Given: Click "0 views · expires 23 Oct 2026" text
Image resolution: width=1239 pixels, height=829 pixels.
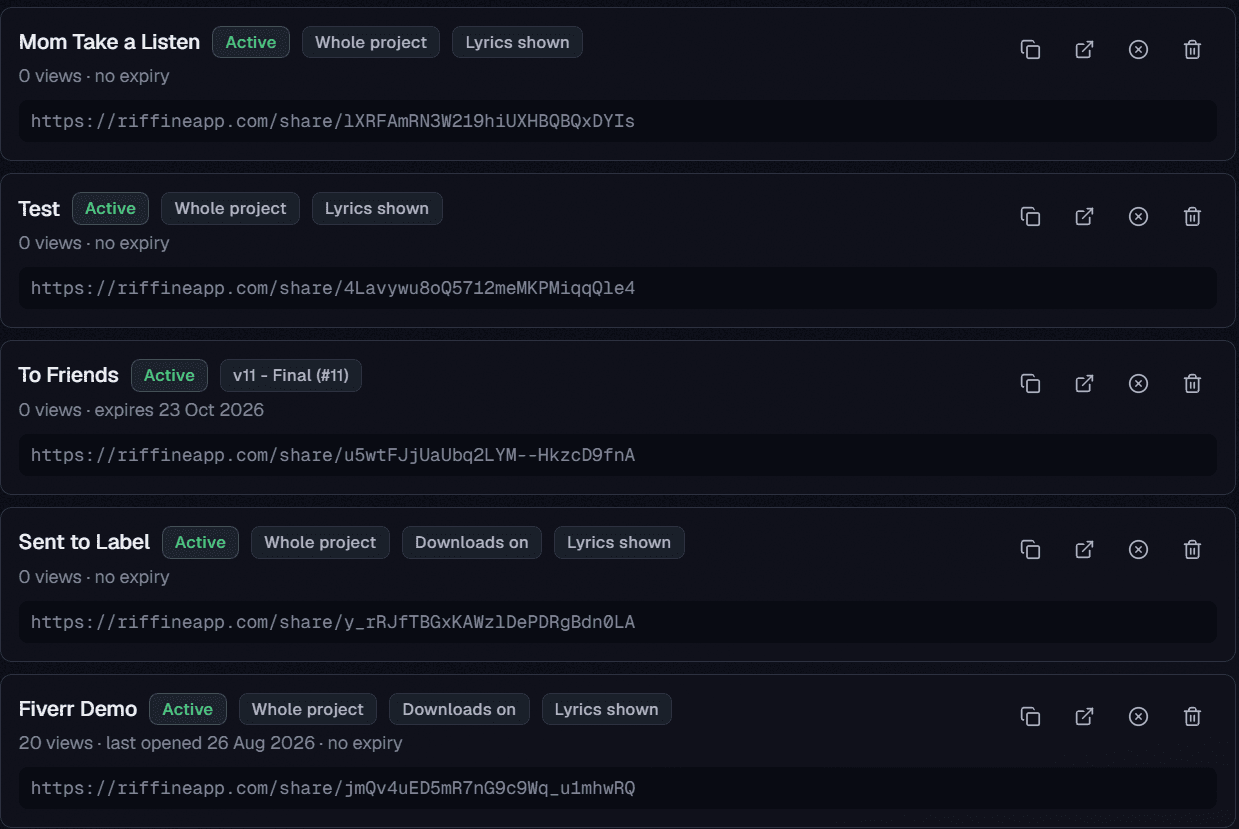Looking at the screenshot, I should pyautogui.click(x=141, y=410).
